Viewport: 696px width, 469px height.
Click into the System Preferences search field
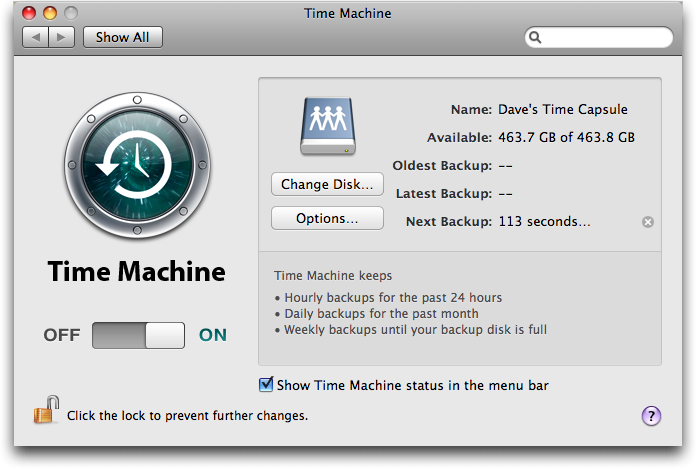point(599,37)
